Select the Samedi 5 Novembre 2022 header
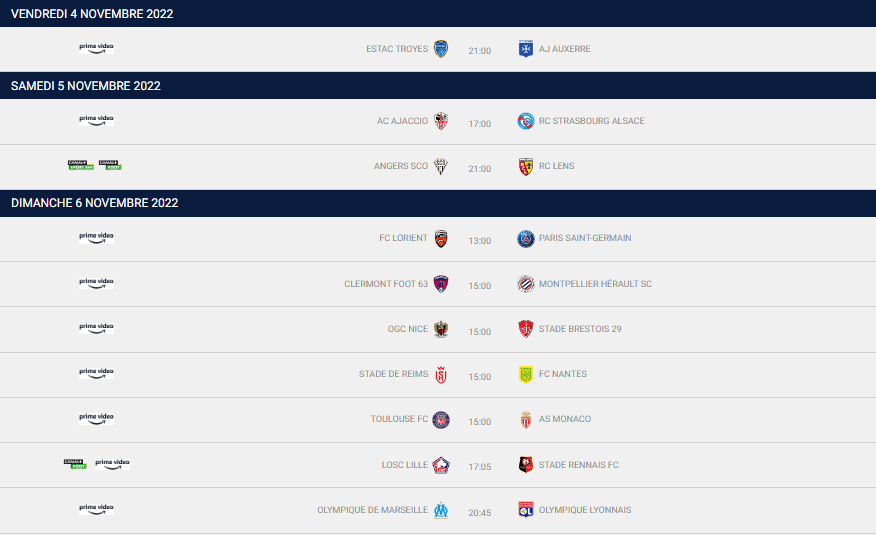The width and height of the screenshot is (876, 535). tap(438, 85)
